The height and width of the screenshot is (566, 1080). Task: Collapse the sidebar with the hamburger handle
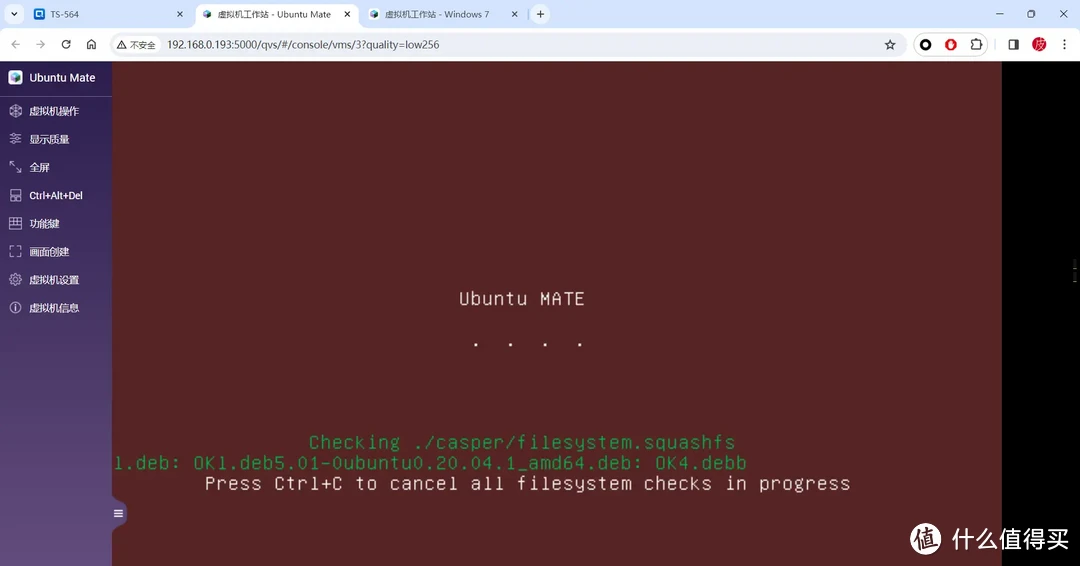point(118,513)
